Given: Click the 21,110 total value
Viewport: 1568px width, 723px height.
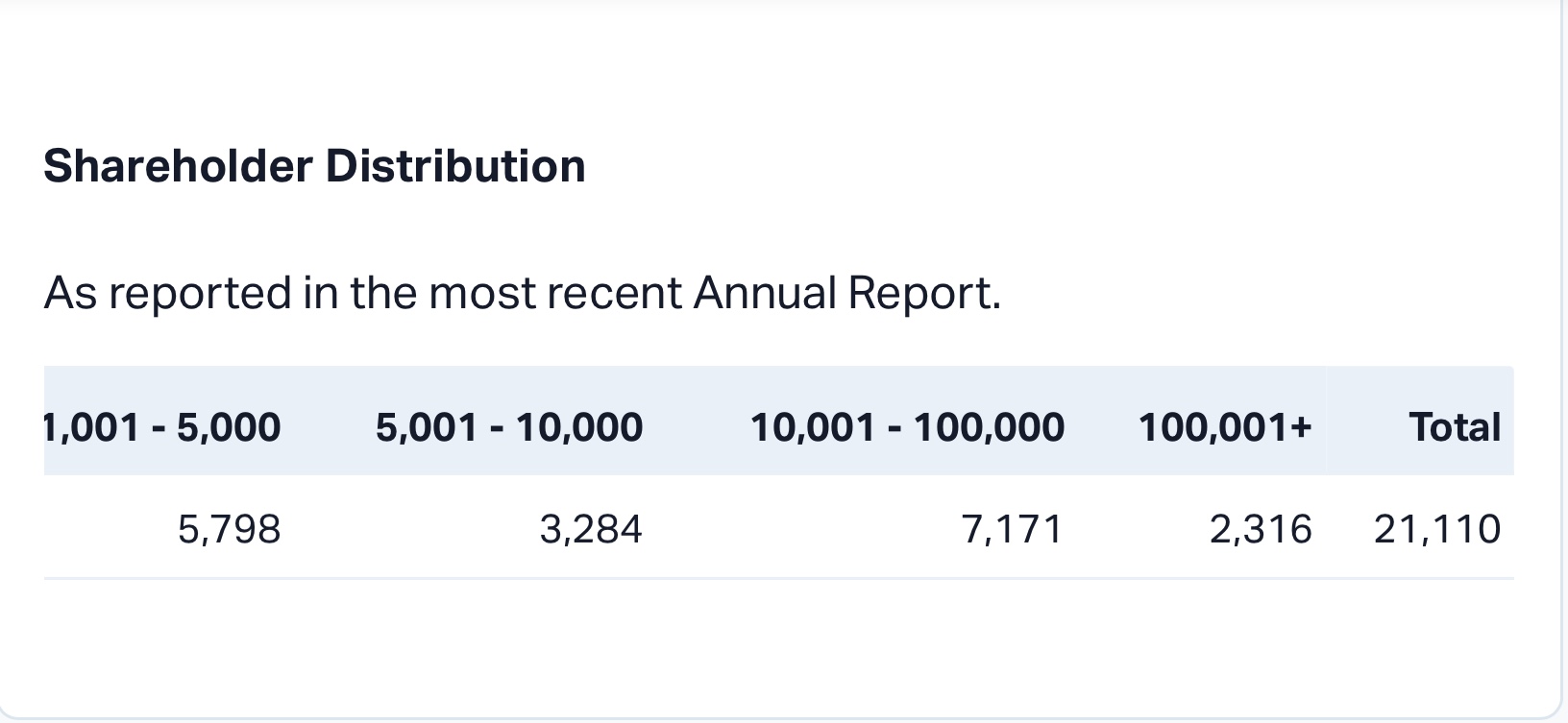Looking at the screenshot, I should (1437, 529).
